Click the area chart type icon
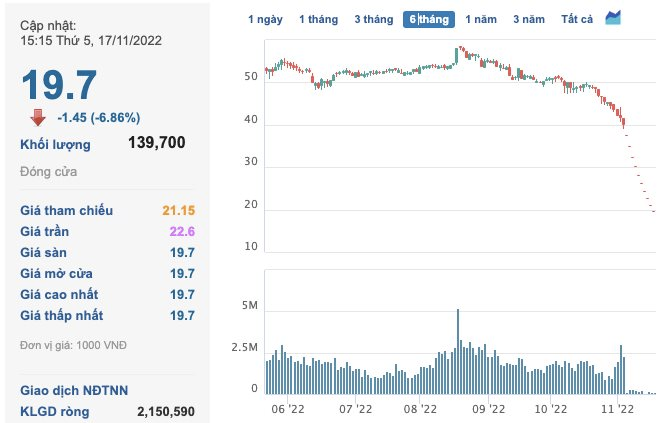The image size is (665, 423). tap(614, 18)
